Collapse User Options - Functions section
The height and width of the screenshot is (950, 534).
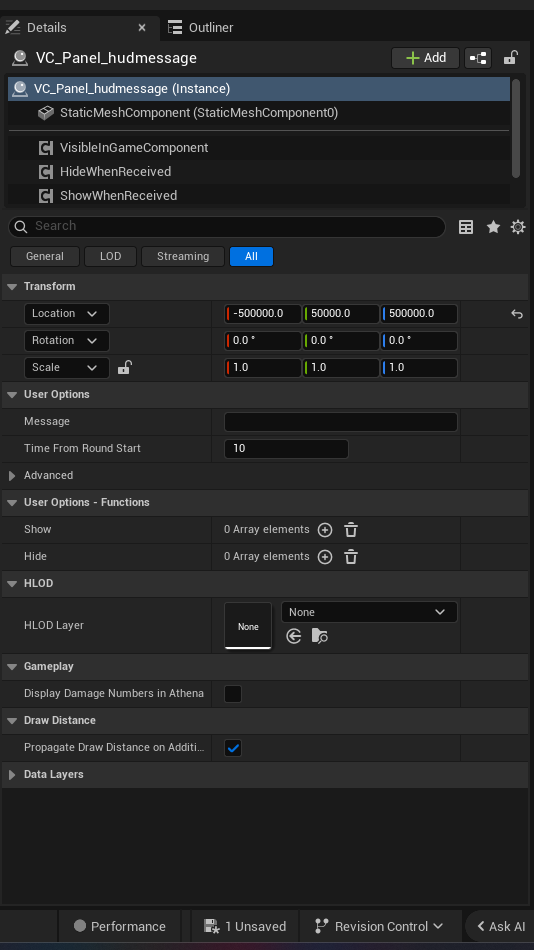pyautogui.click(x=12, y=502)
